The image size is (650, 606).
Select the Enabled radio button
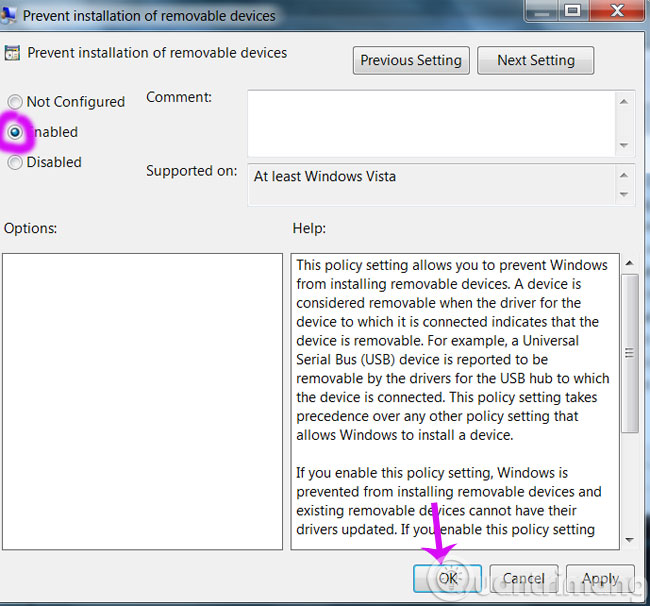point(15,132)
